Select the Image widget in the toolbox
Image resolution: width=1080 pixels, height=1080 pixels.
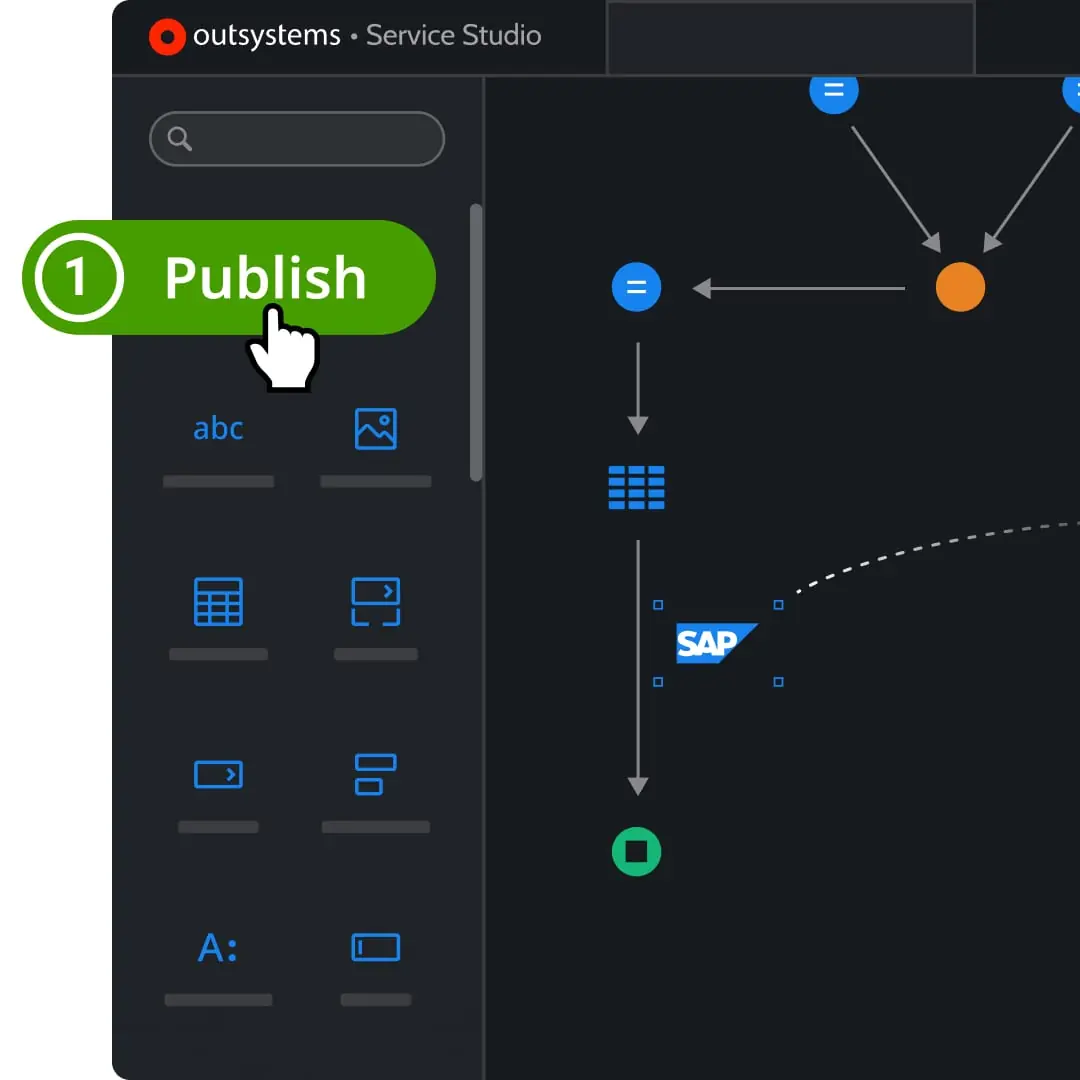pyautogui.click(x=375, y=428)
